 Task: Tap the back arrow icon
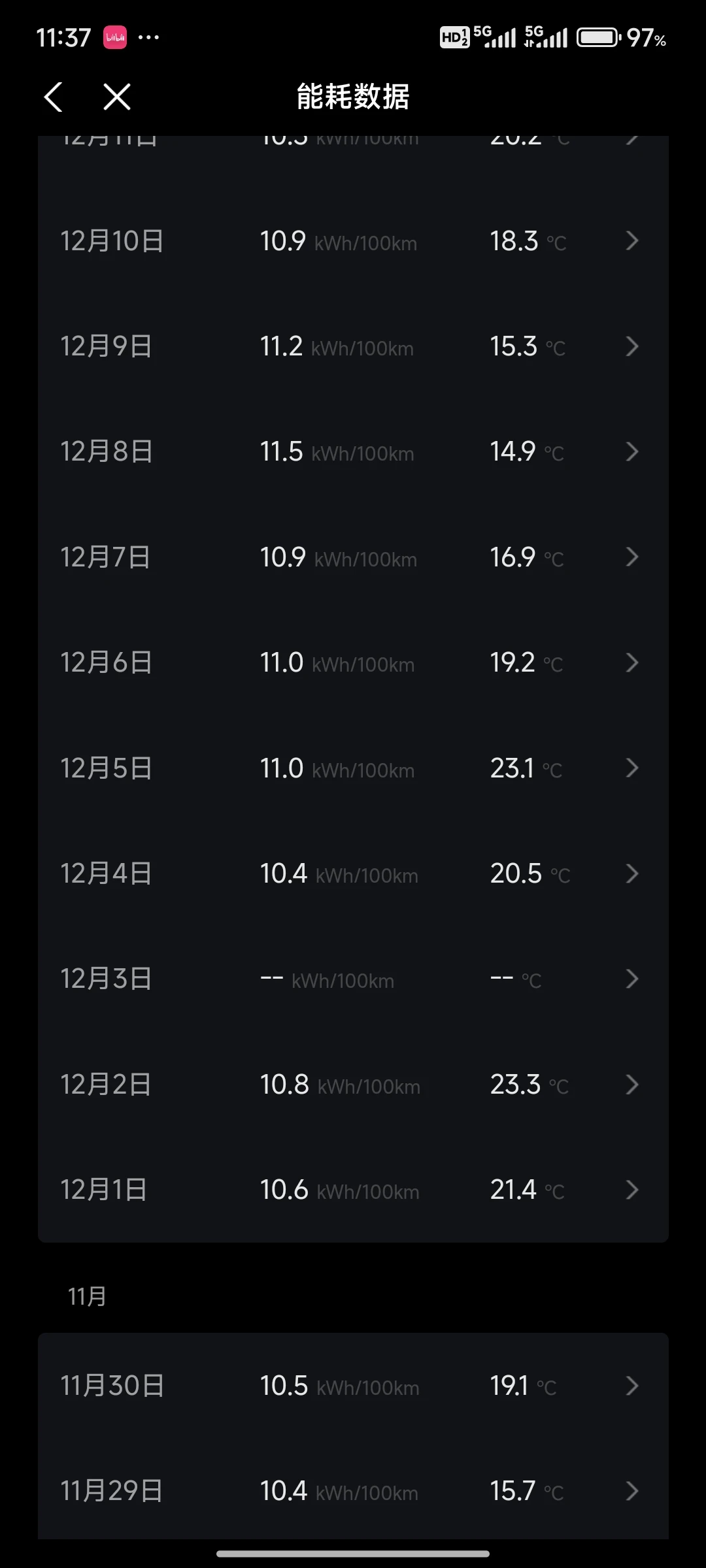[54, 97]
